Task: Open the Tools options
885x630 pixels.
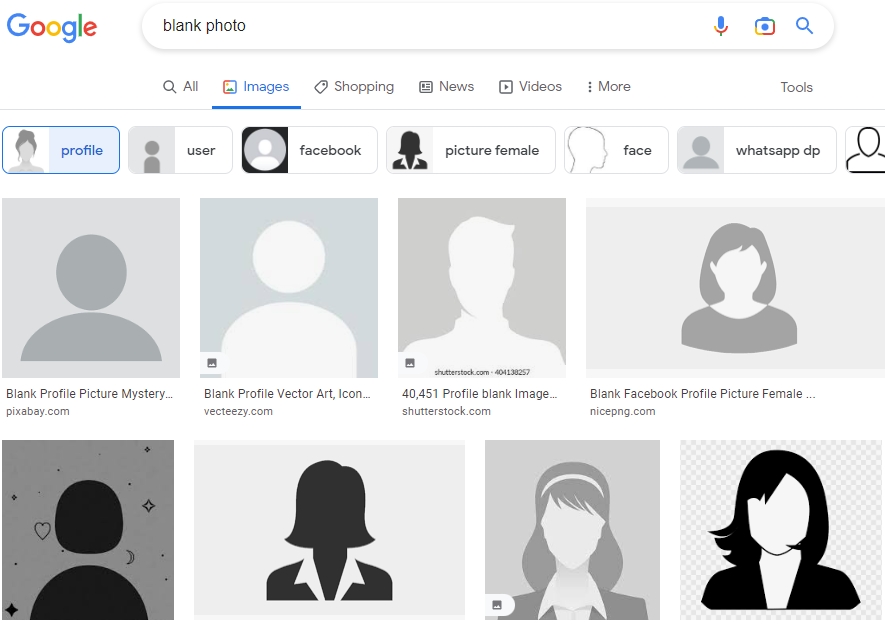Action: coord(796,87)
